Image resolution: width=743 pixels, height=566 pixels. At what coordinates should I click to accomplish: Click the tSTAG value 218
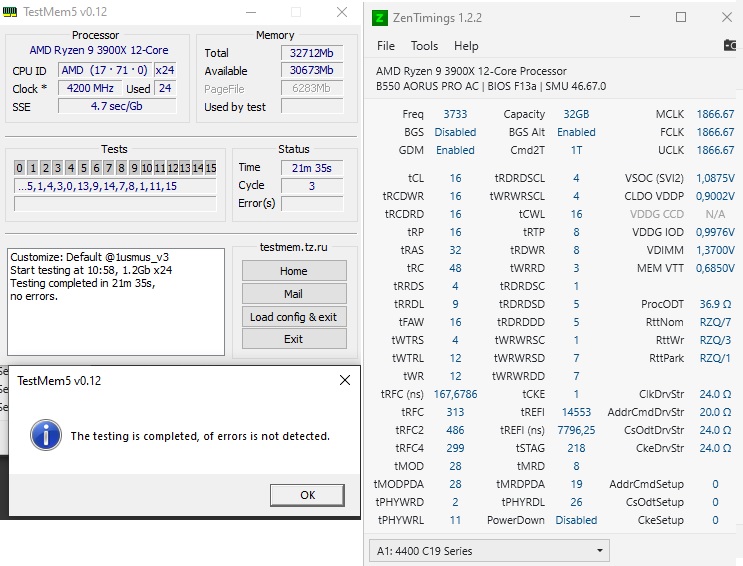click(x=576, y=448)
